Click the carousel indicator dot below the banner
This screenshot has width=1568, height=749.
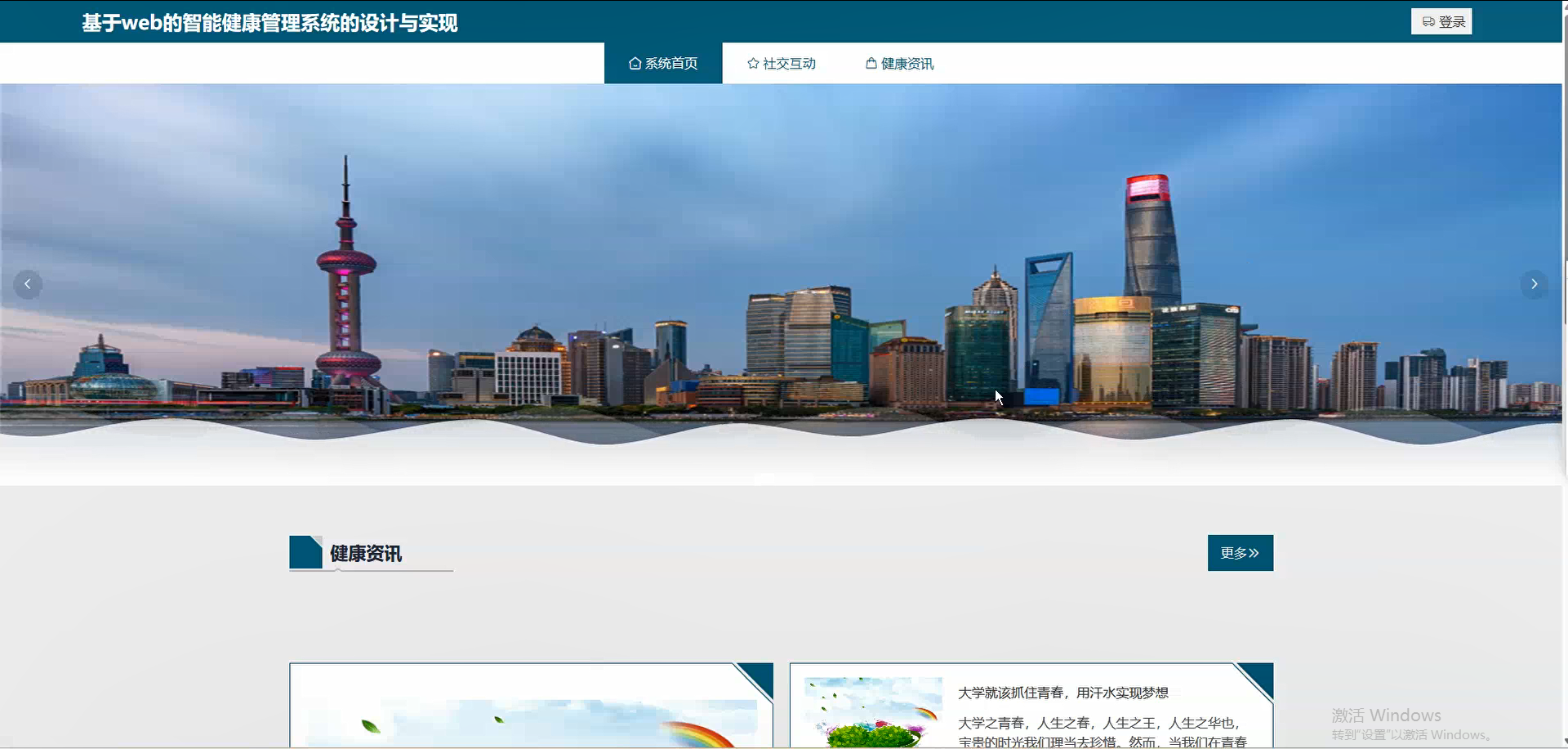point(766,477)
